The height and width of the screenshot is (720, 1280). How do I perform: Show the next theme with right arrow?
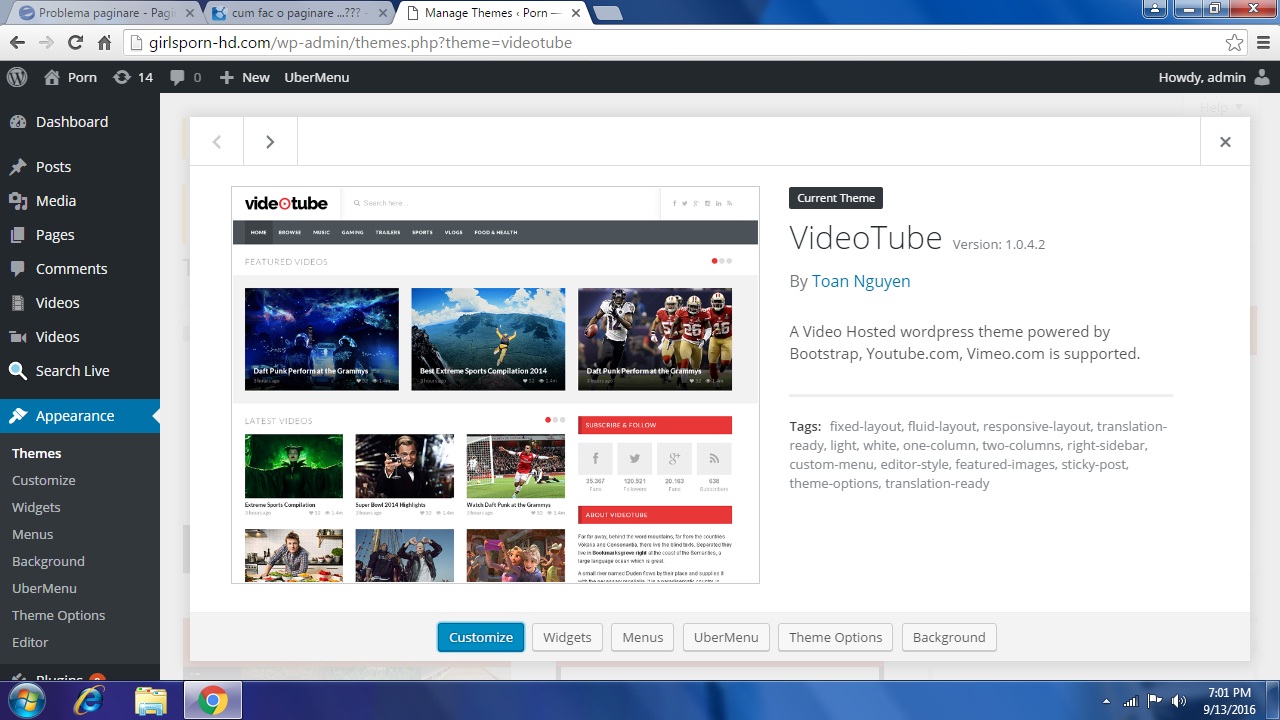(270, 142)
